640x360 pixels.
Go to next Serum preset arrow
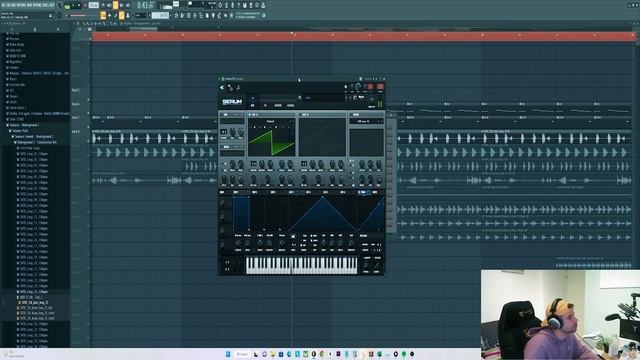coord(350,98)
